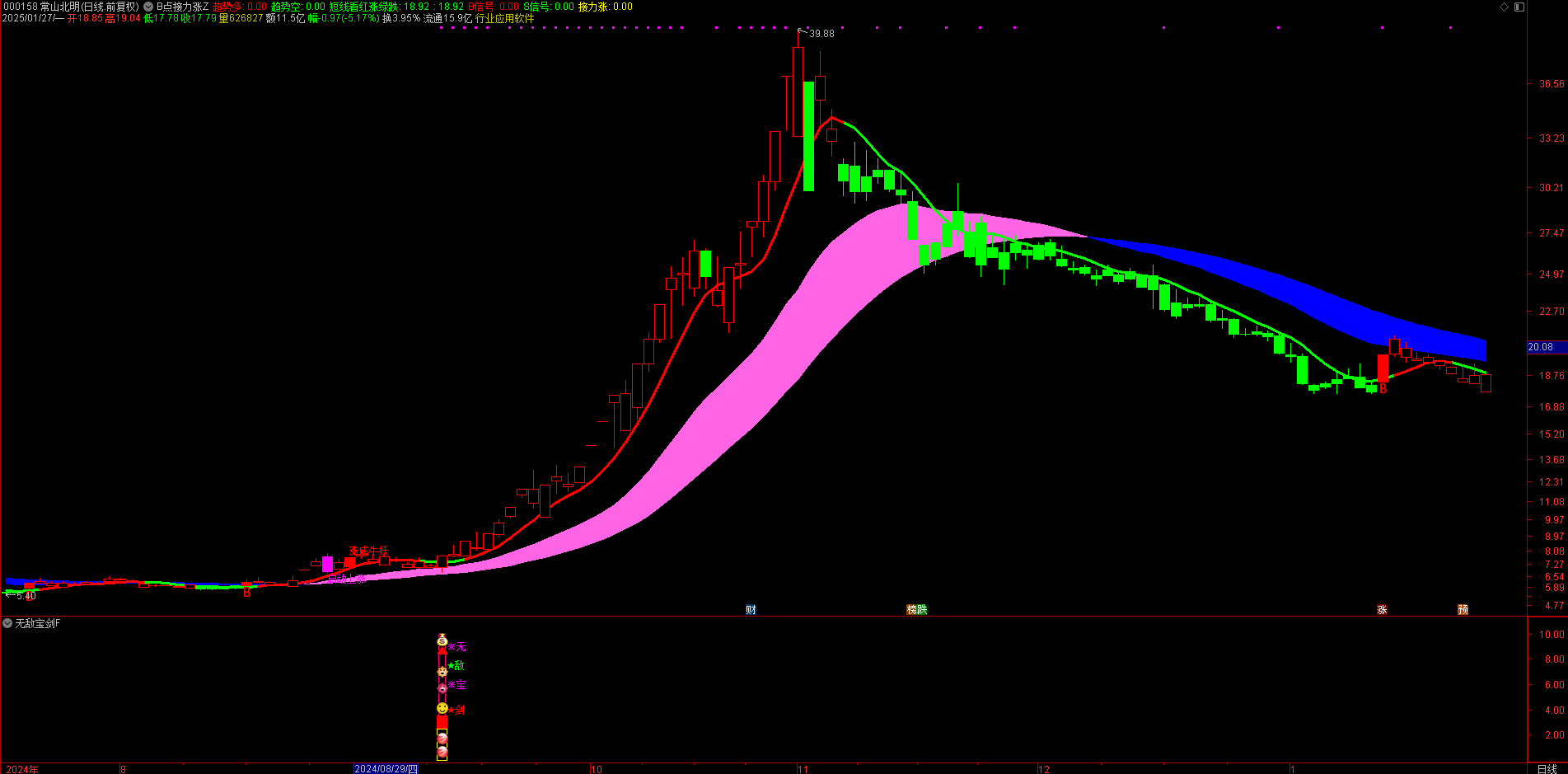
Task: Click the highlighted date 2024/08/29/四
Action: (x=386, y=769)
